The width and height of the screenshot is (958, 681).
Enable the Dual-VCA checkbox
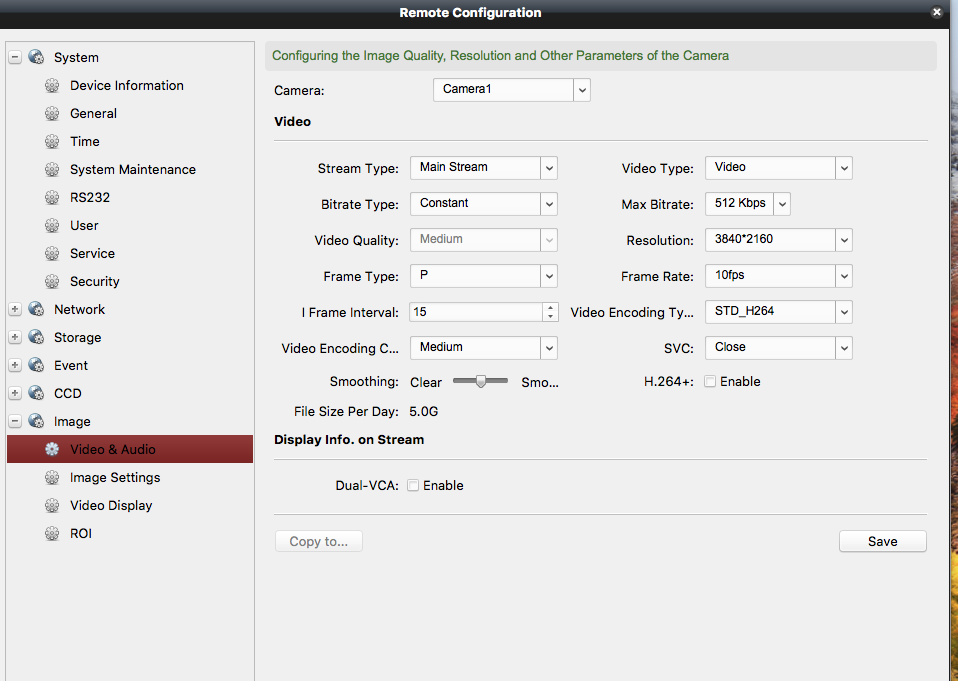point(413,486)
